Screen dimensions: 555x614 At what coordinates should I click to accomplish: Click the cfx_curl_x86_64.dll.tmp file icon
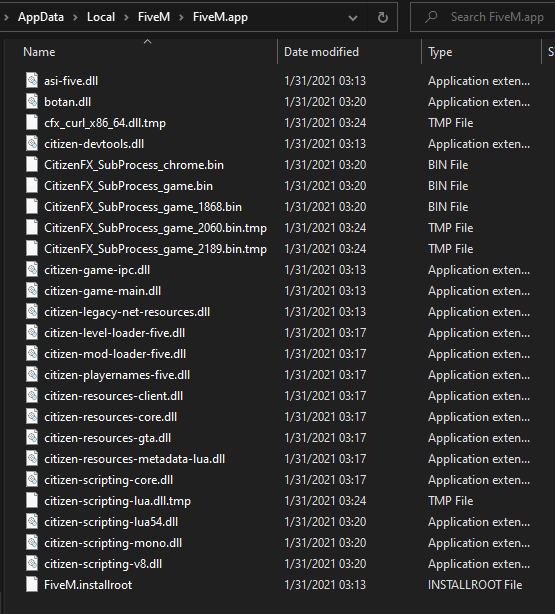click(x=32, y=123)
